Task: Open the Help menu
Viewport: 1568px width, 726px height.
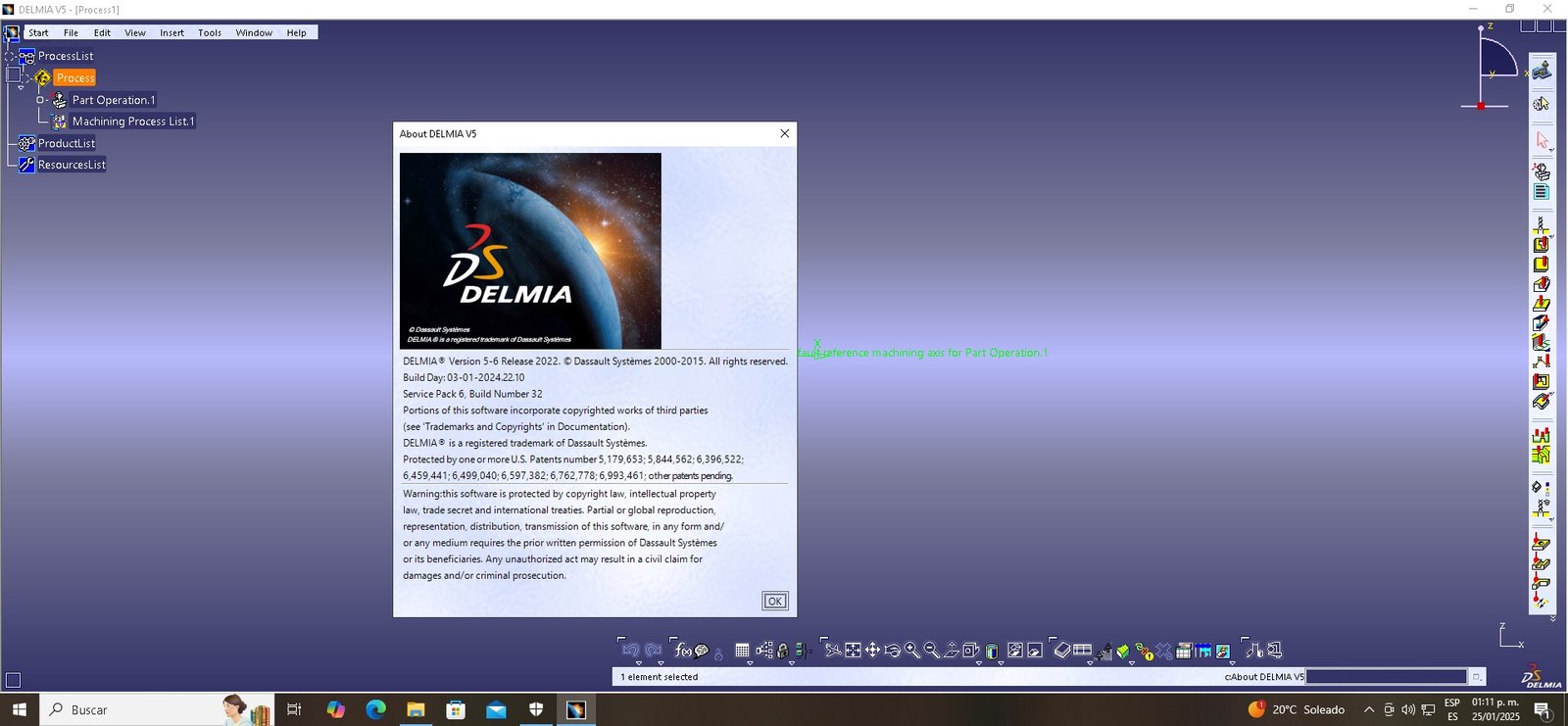Action: [296, 32]
